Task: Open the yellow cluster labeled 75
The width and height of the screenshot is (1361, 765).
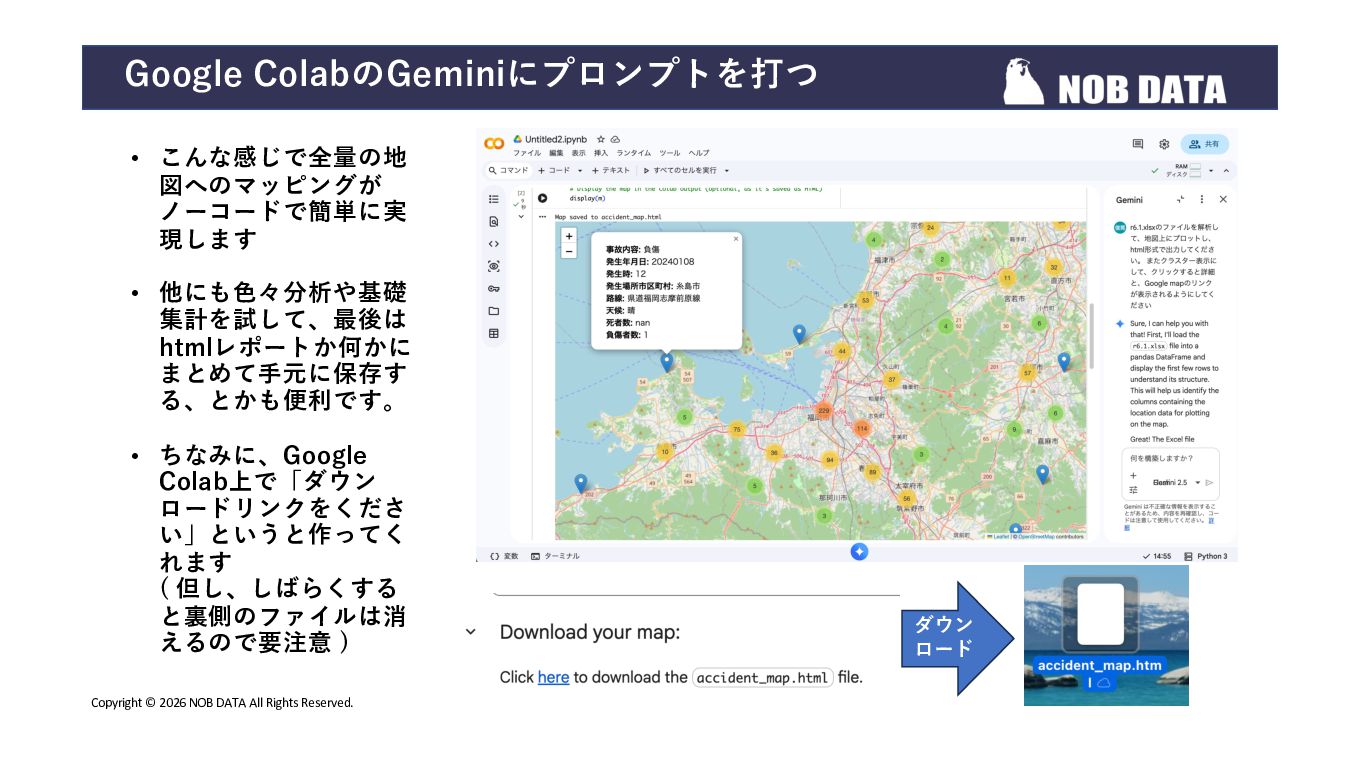Action: (737, 430)
